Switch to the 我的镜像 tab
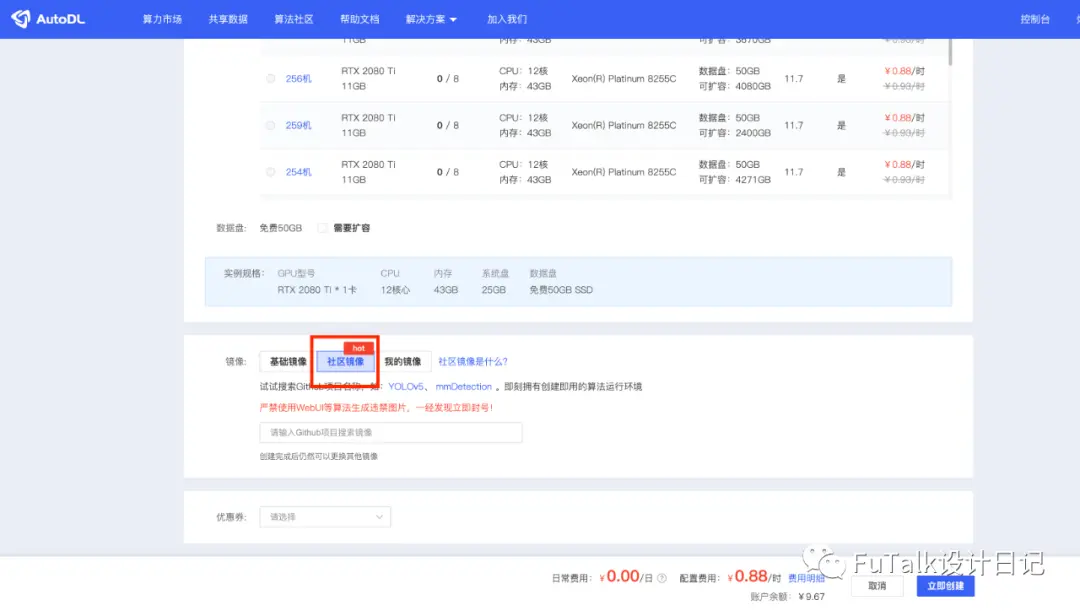Image resolution: width=1080 pixels, height=611 pixels. tap(403, 362)
